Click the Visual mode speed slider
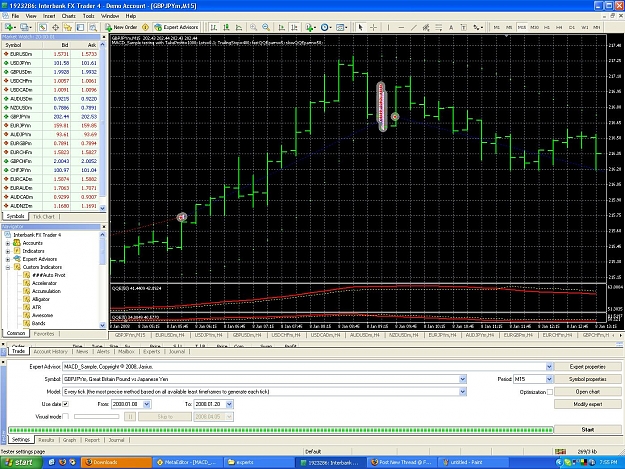 tap(96, 416)
